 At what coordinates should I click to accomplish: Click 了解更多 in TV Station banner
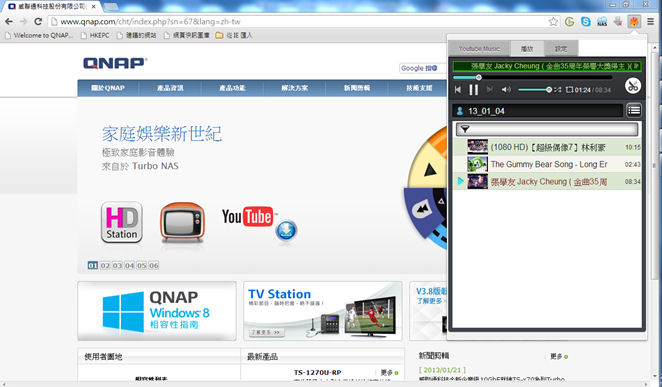click(266, 332)
